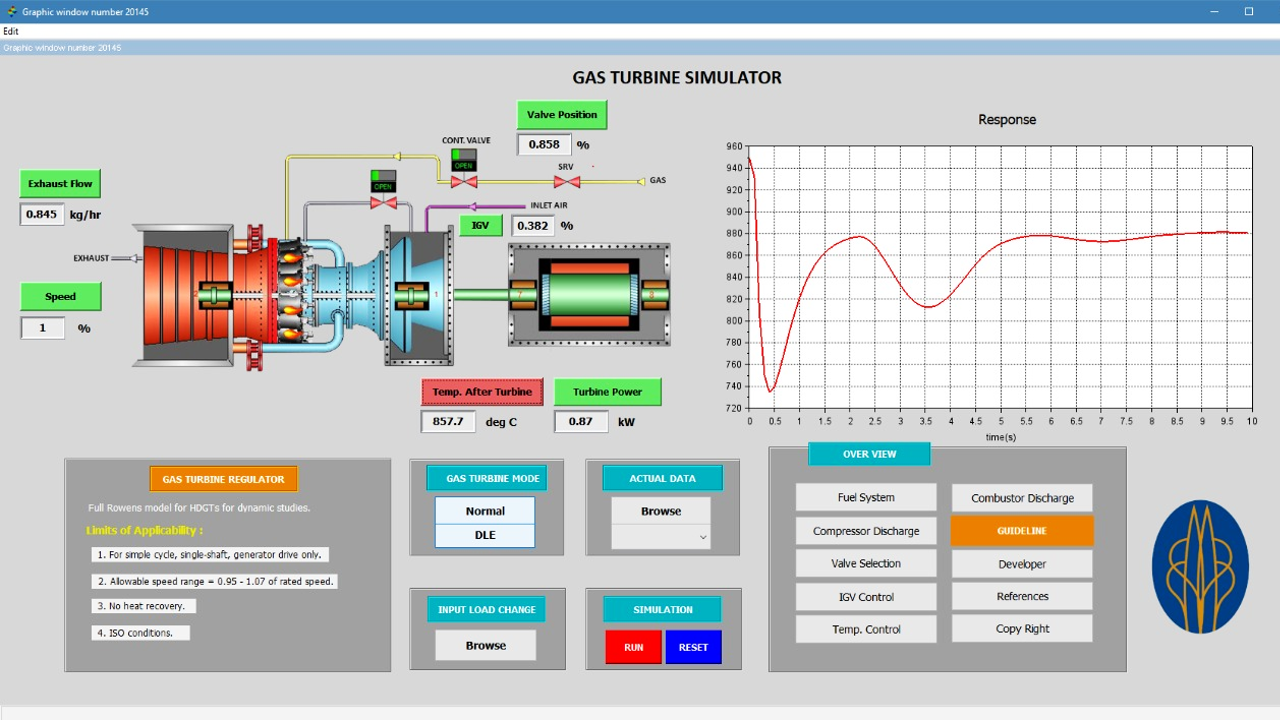Screen dimensions: 1280x720
Task: Click the response plot curve area
Action: [1000, 277]
